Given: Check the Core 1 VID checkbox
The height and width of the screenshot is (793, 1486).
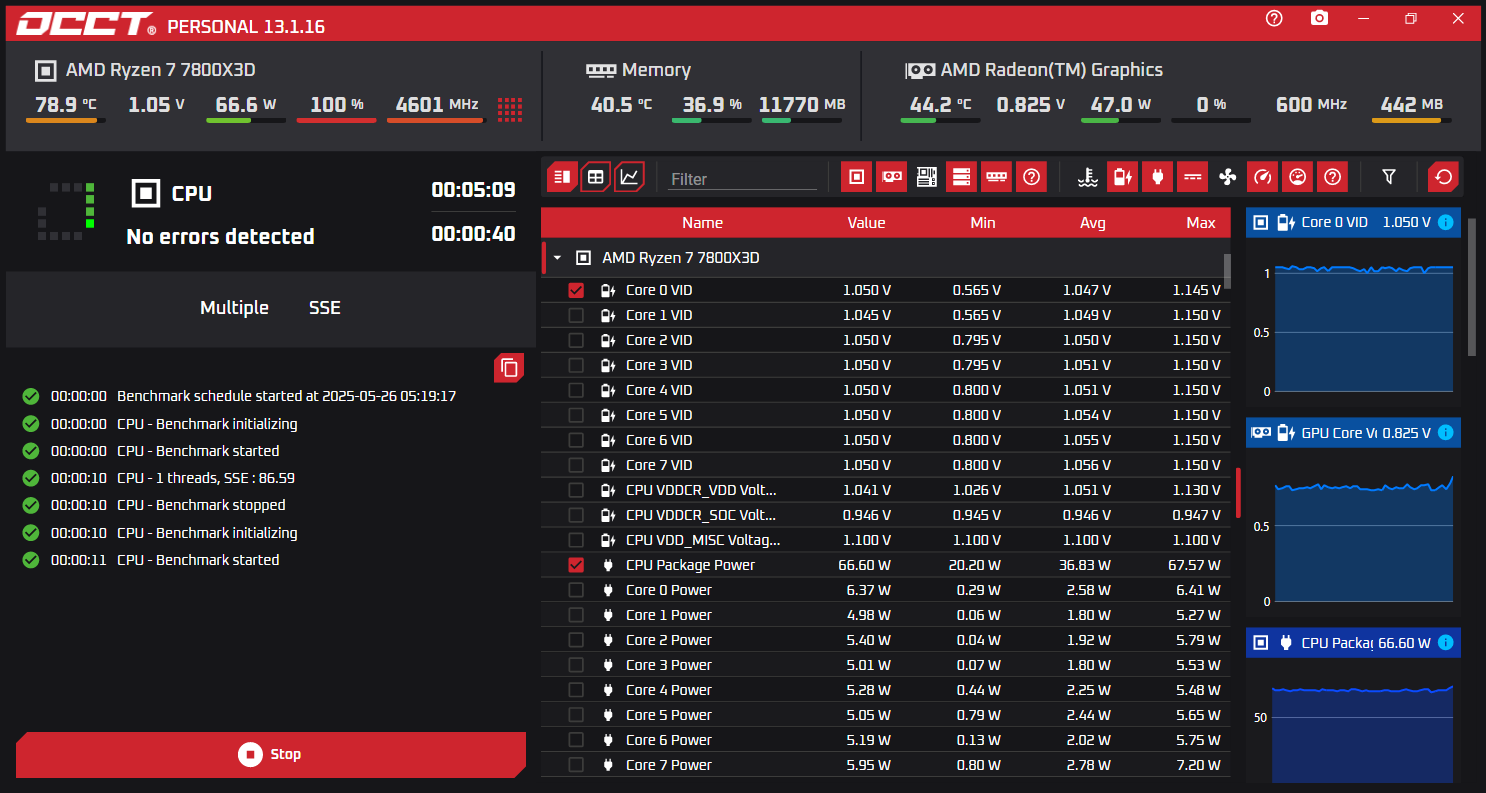Looking at the screenshot, I should [576, 315].
